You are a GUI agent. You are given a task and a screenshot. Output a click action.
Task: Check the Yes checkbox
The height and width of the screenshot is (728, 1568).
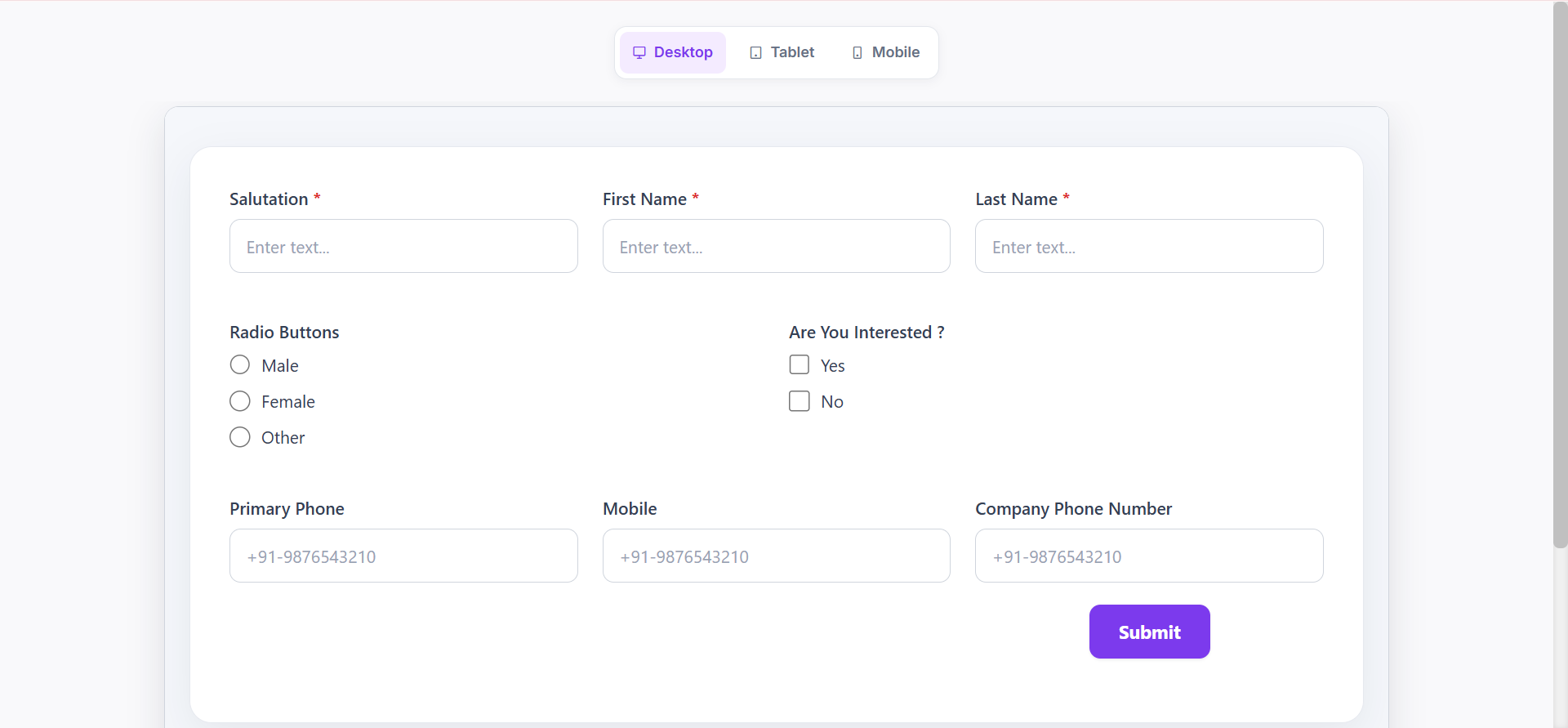point(800,364)
